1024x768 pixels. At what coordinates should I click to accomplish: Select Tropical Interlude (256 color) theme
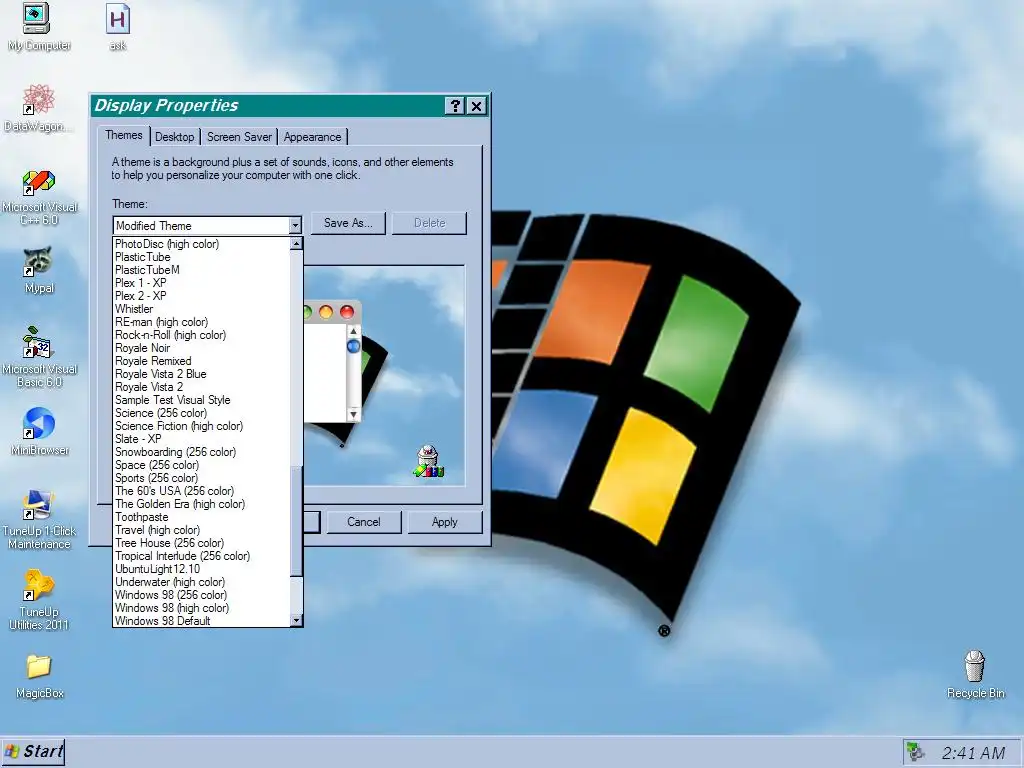pos(201,556)
